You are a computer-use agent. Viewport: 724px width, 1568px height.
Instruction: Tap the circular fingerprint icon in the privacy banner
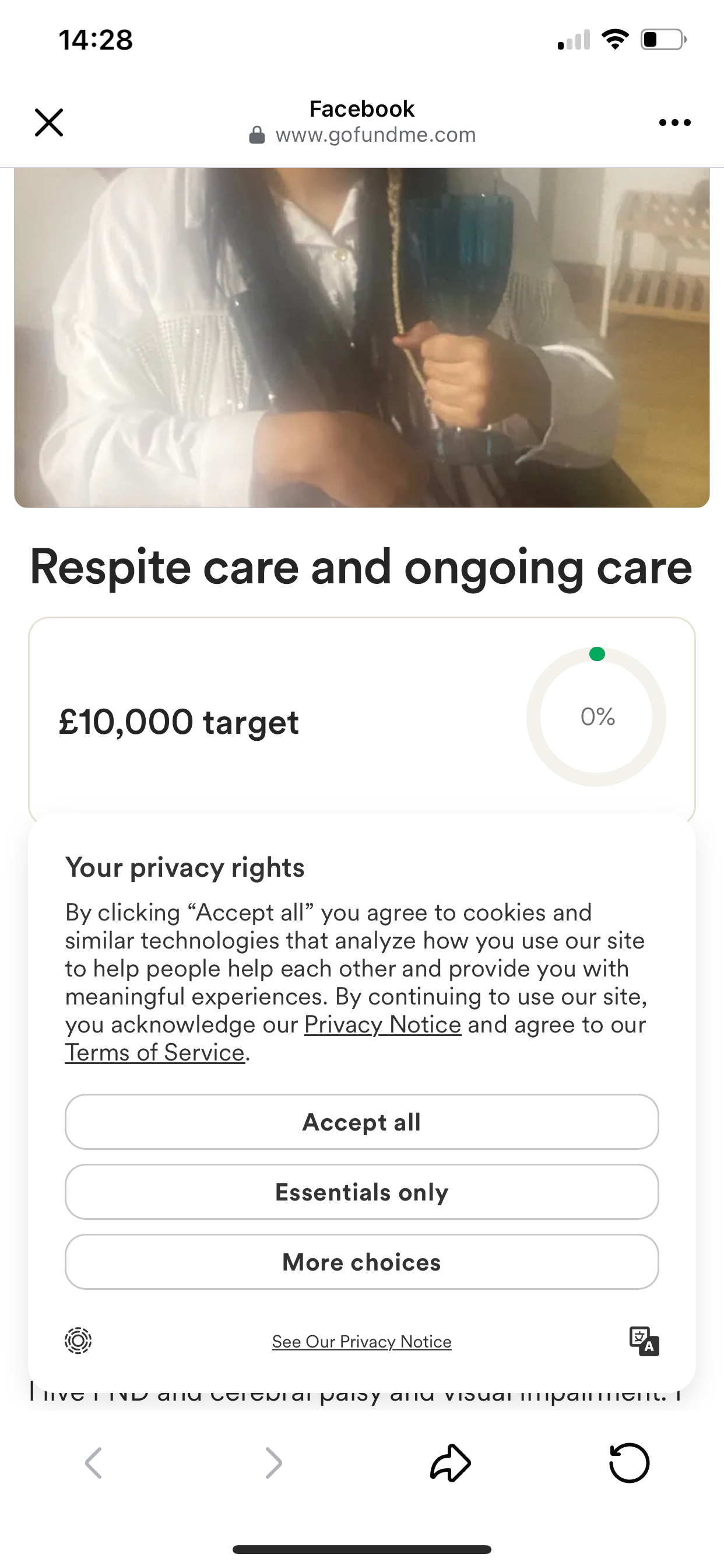click(x=78, y=1340)
